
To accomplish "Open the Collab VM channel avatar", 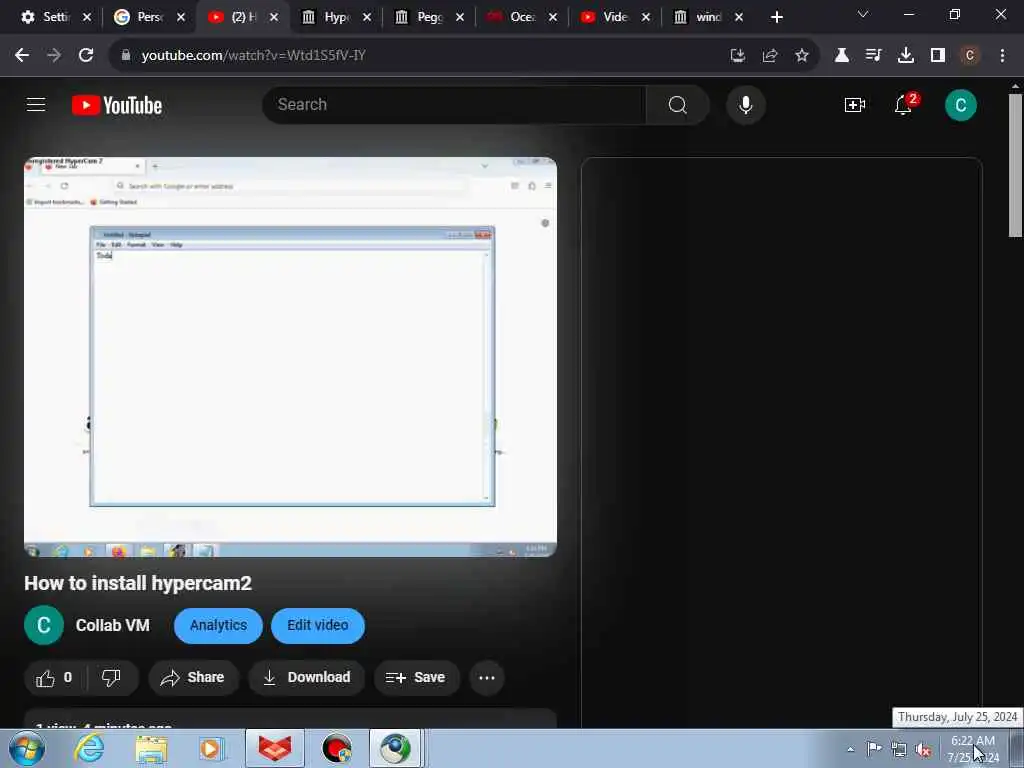I will 44,626.
